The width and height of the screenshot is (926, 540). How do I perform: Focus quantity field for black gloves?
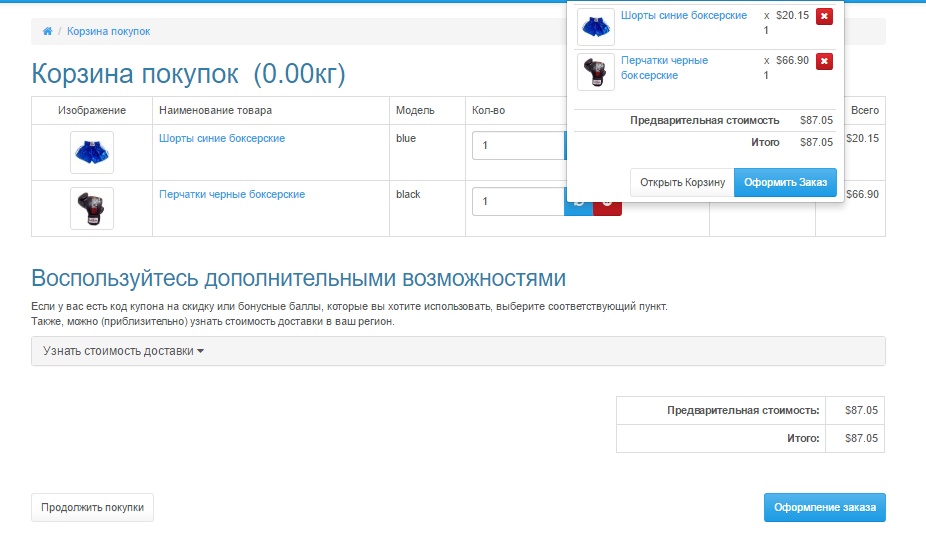tap(519, 201)
